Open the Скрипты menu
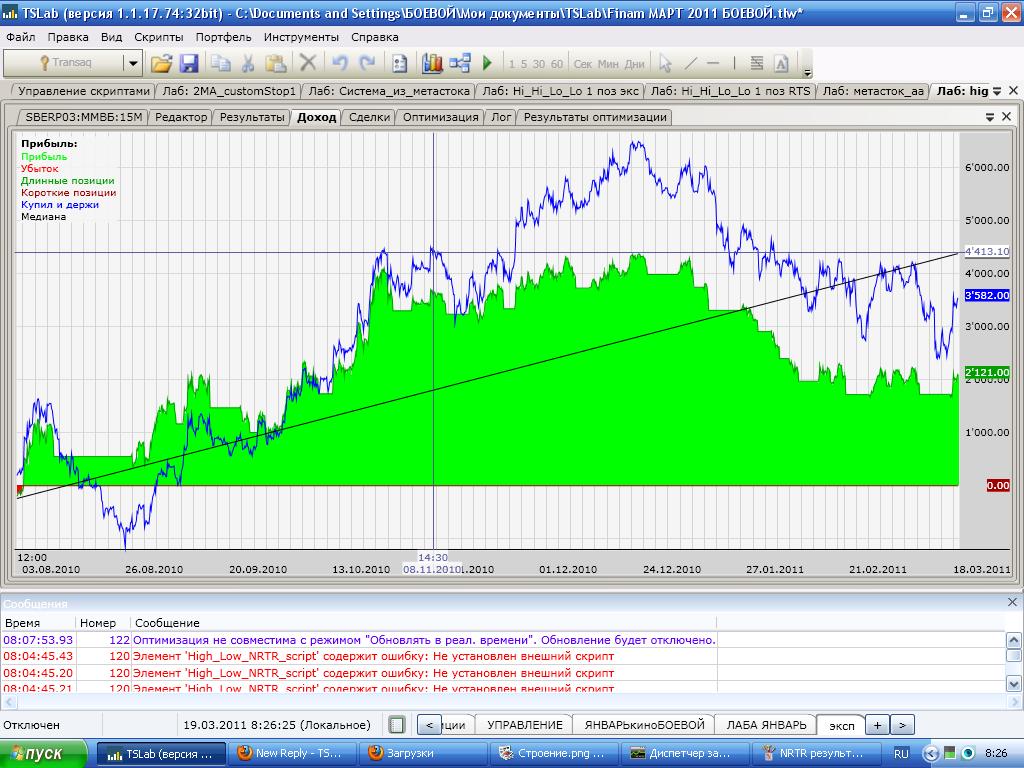The height and width of the screenshot is (768, 1024). coord(158,37)
